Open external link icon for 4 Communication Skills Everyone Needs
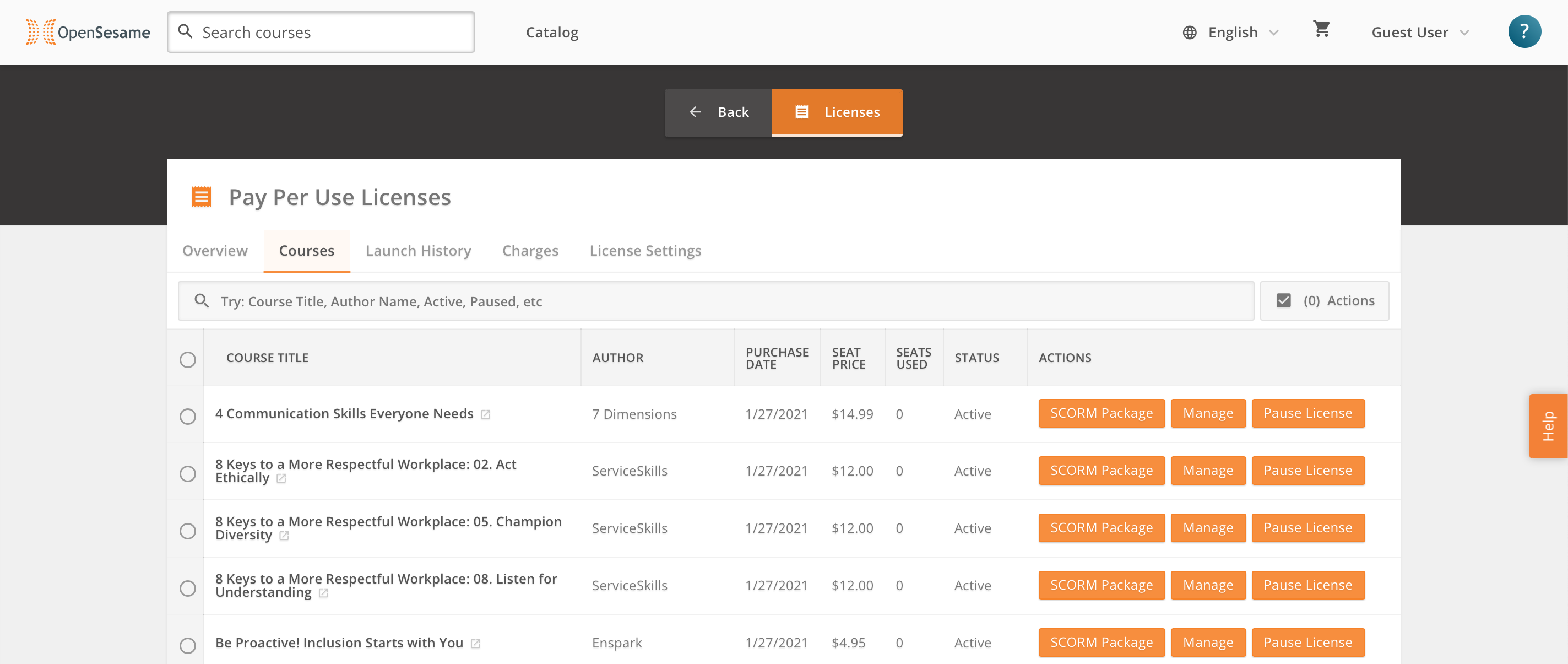Image resolution: width=1568 pixels, height=664 pixels. click(485, 414)
